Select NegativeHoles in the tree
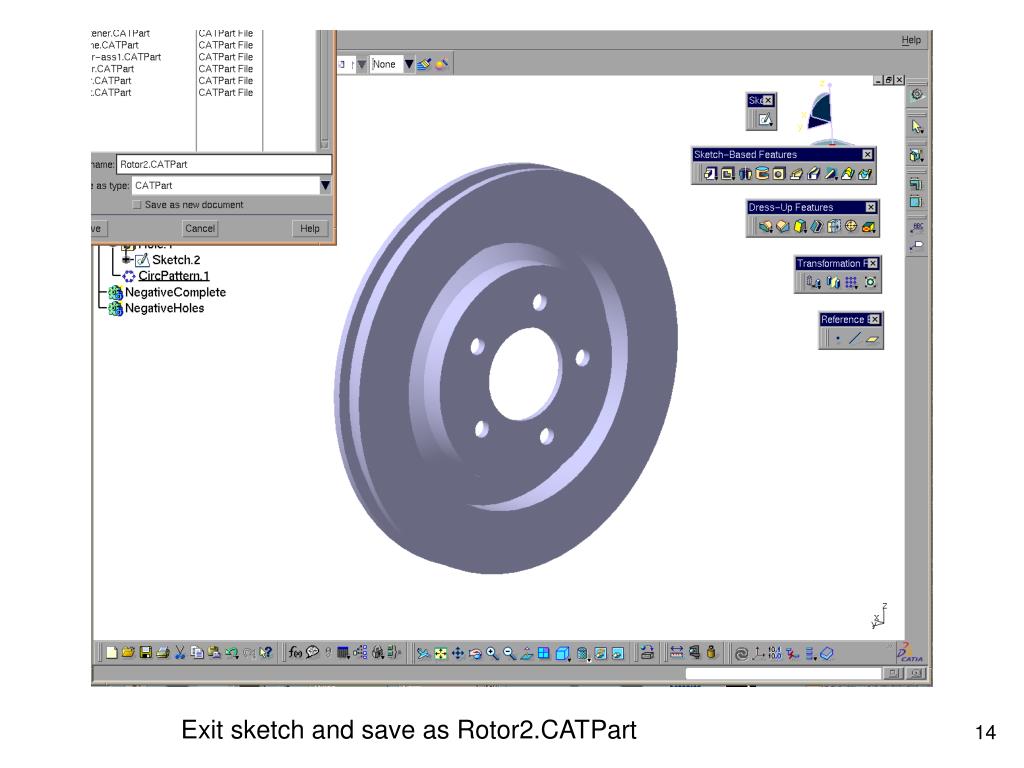 click(165, 308)
